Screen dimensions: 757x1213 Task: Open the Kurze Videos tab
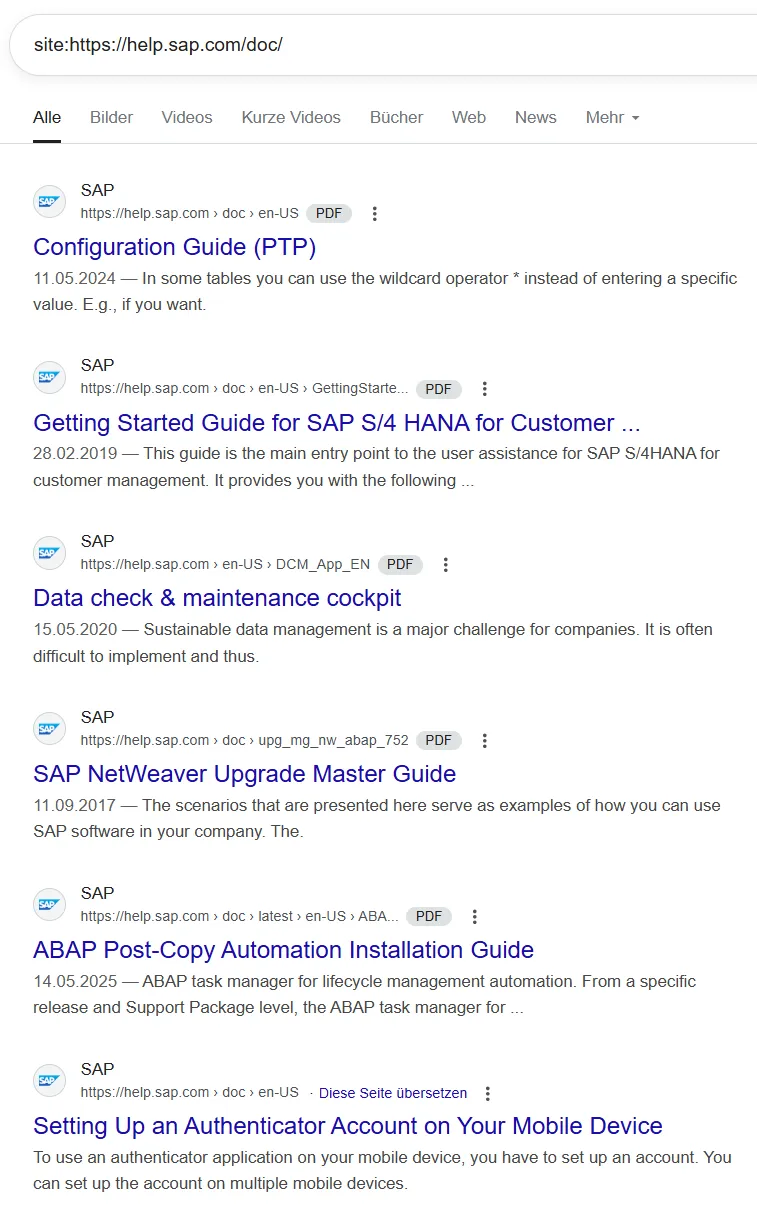[291, 117]
